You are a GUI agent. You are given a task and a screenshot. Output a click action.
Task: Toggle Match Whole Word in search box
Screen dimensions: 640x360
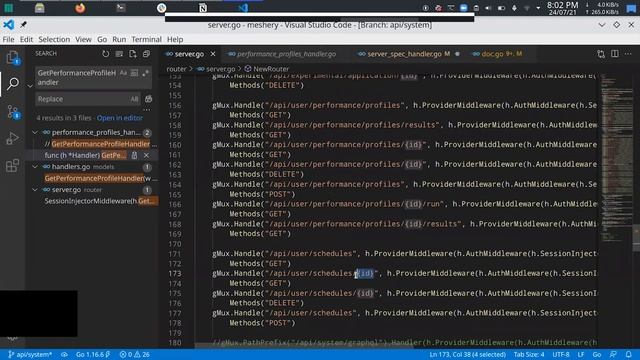(x=134, y=73)
